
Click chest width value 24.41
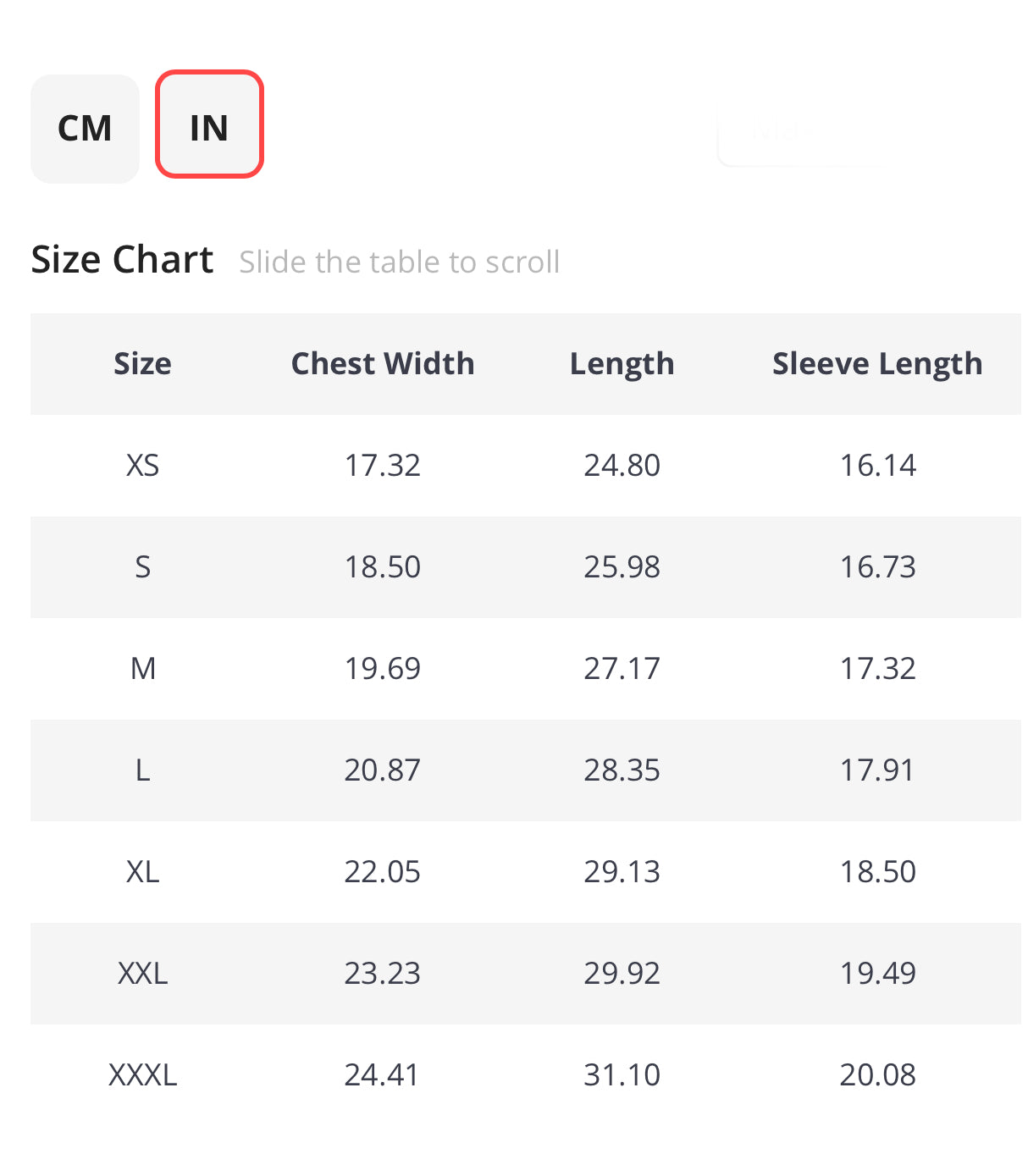click(383, 1075)
